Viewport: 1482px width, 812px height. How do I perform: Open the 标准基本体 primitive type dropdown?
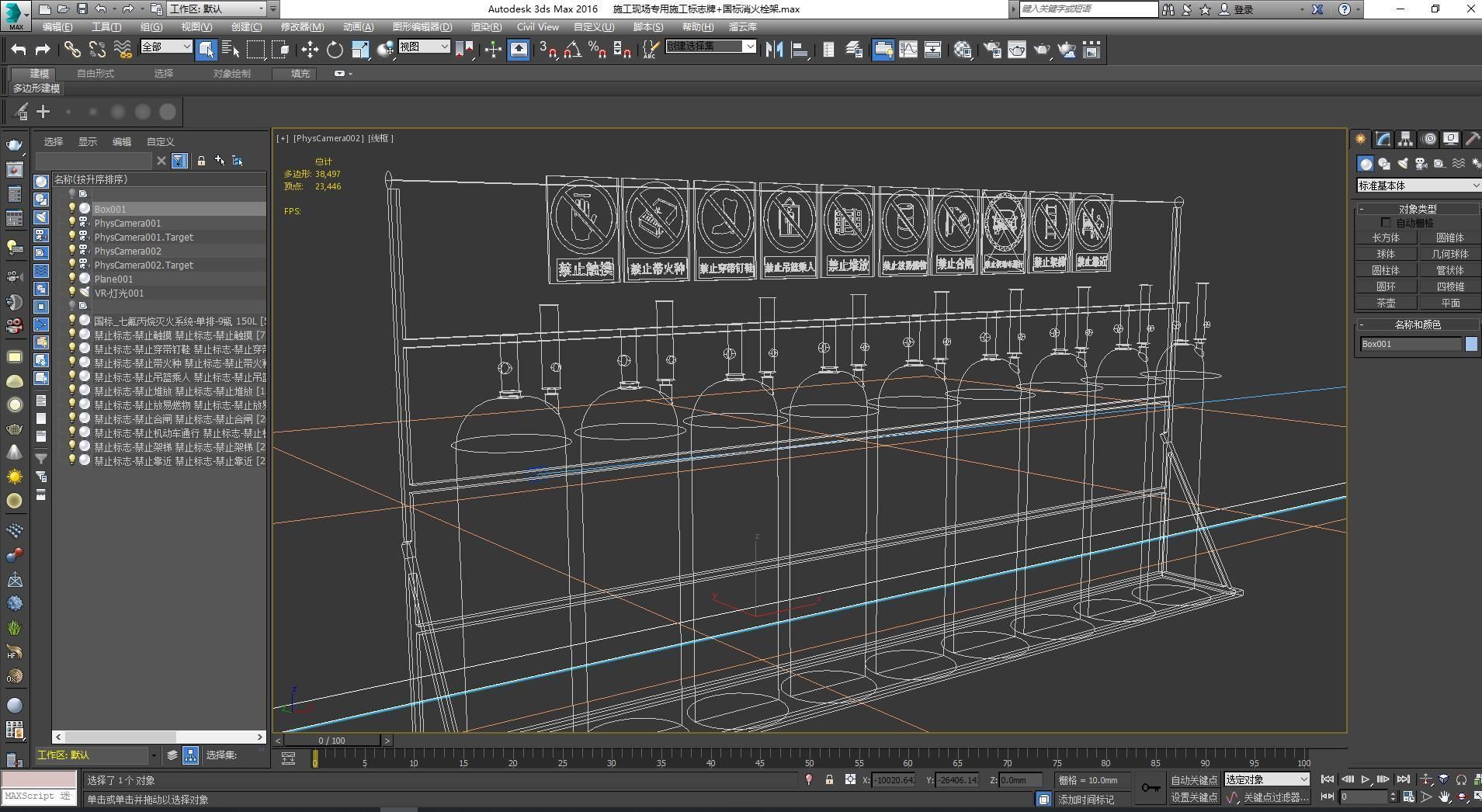pyautogui.click(x=1418, y=186)
